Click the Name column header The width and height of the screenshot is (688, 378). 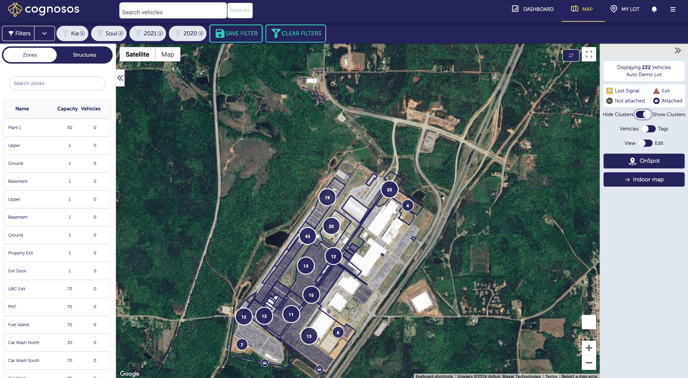coord(22,108)
